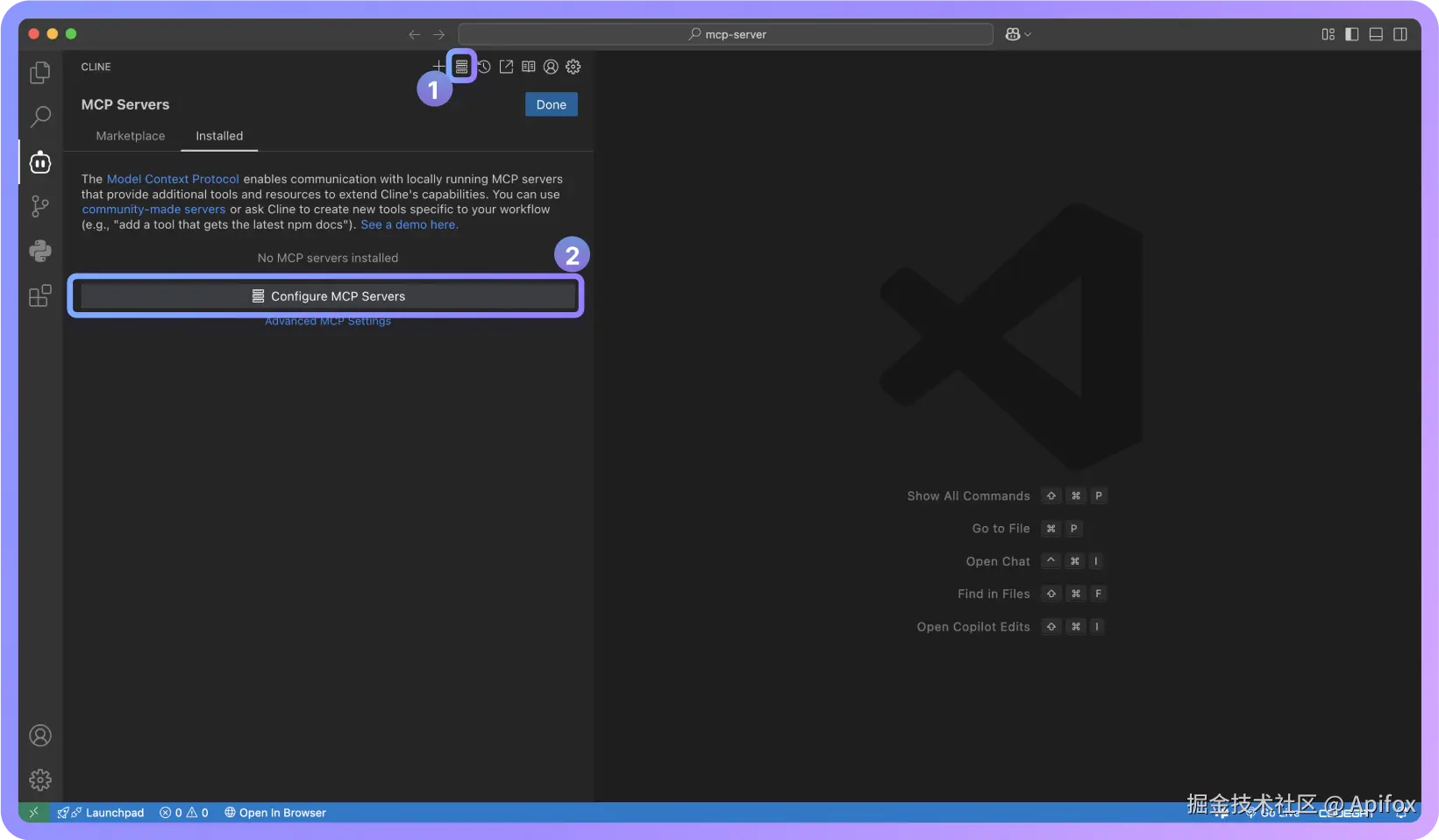This screenshot has width=1439, height=840.
Task: Click the "Open Chat" shortcut label
Action: [998, 561]
